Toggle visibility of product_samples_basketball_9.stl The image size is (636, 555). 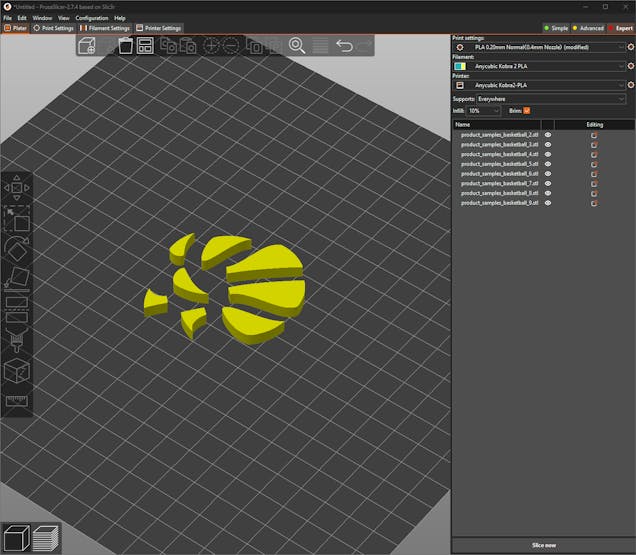(548, 203)
